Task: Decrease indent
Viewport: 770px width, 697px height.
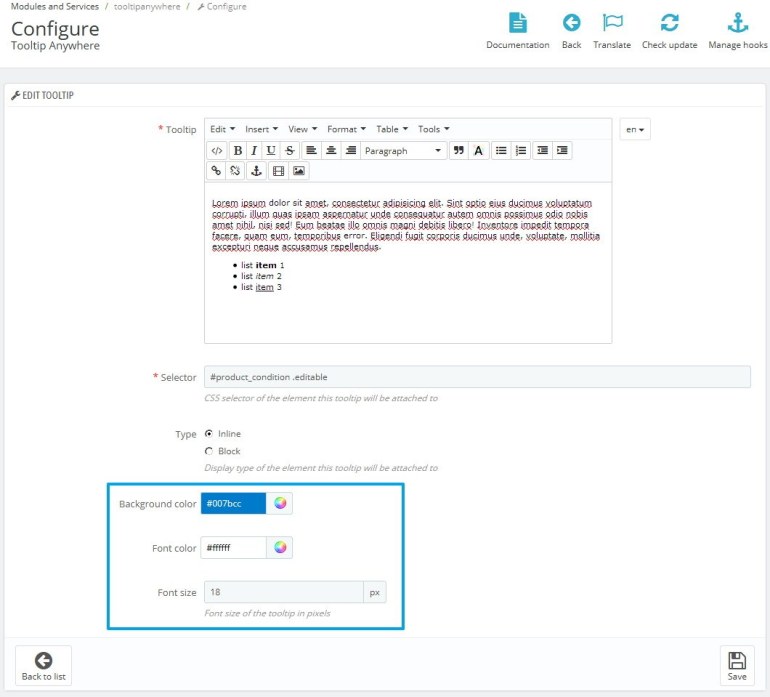Action: pos(543,151)
